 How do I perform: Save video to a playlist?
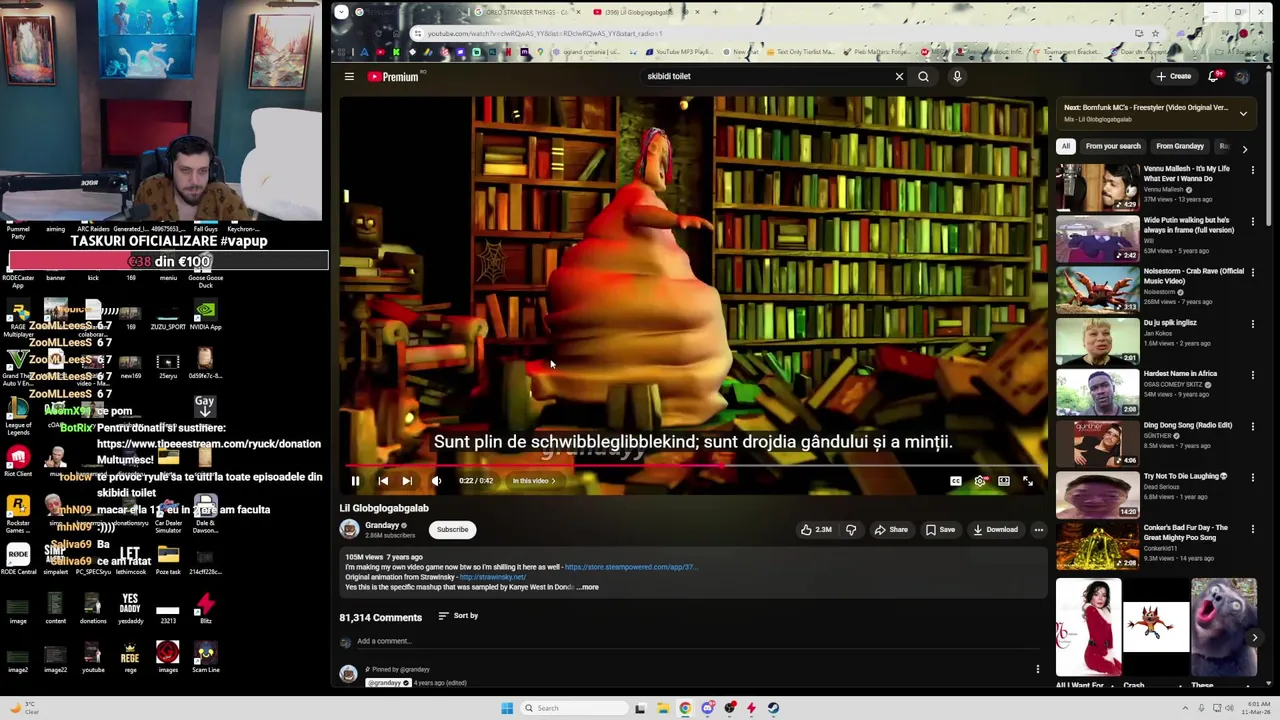(x=940, y=530)
